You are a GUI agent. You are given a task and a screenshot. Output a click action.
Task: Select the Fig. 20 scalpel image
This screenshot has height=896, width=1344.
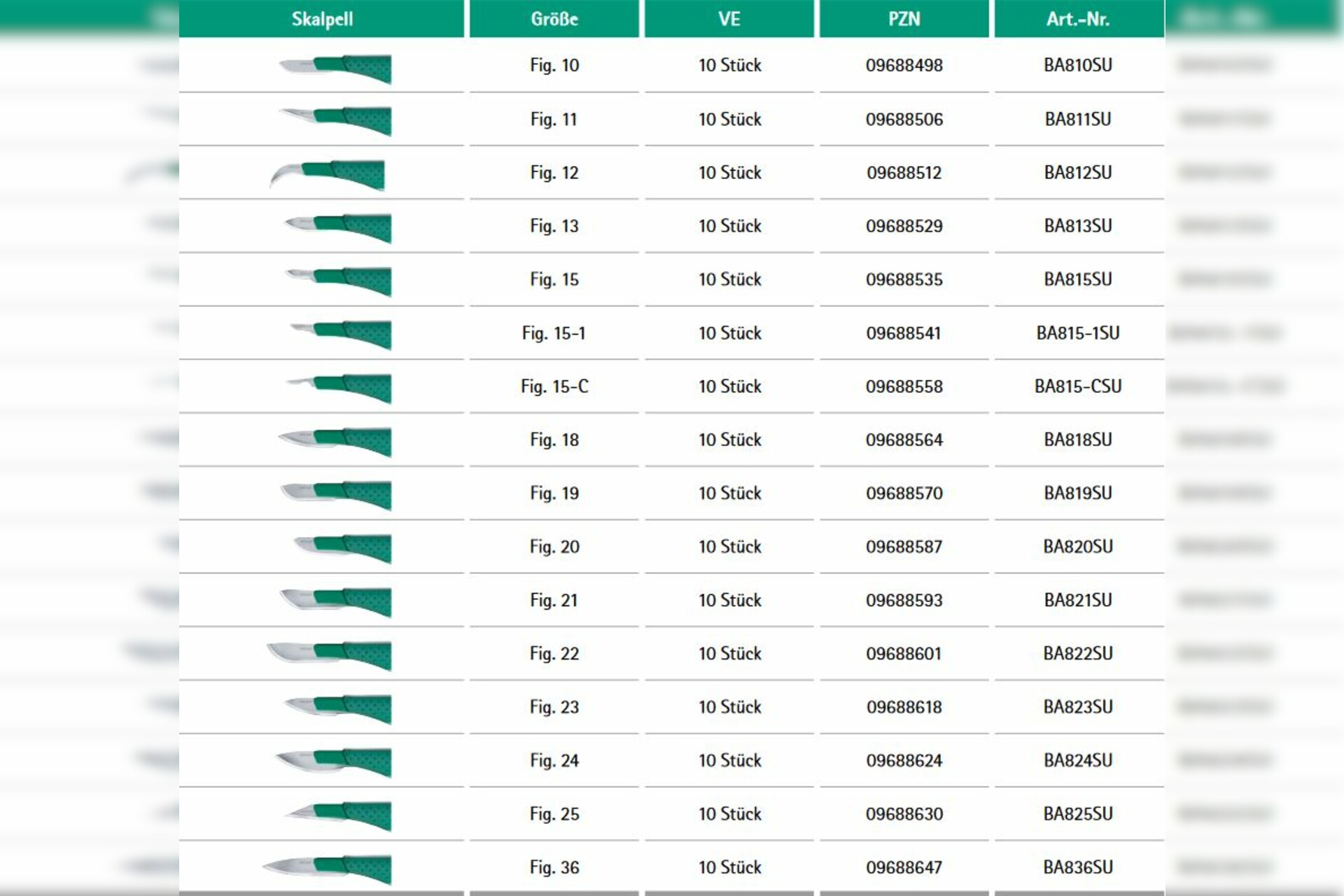click(x=342, y=549)
